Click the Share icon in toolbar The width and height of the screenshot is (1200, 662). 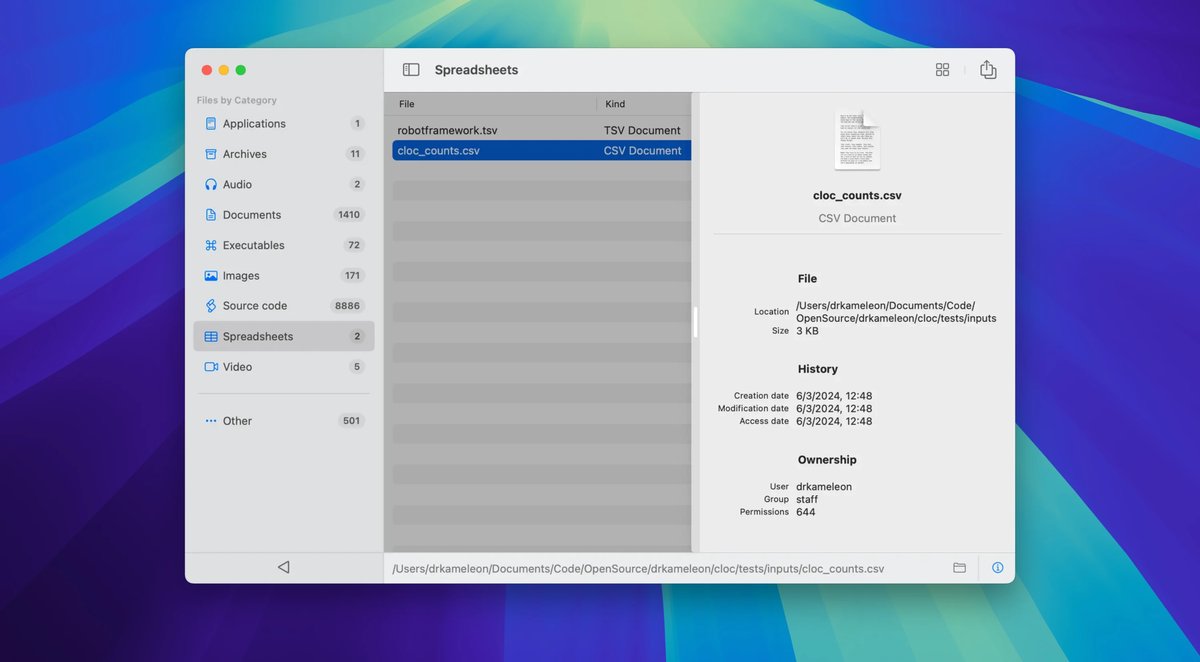click(x=988, y=70)
